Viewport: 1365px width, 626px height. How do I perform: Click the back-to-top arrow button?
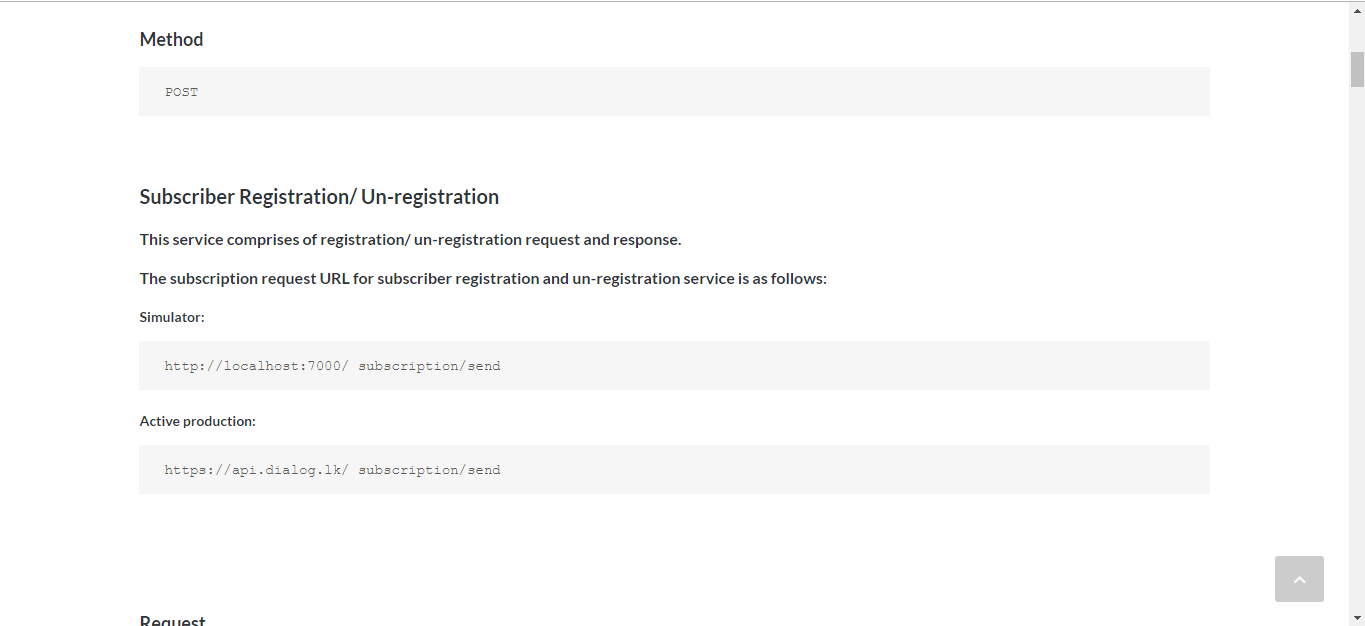[x=1299, y=579]
